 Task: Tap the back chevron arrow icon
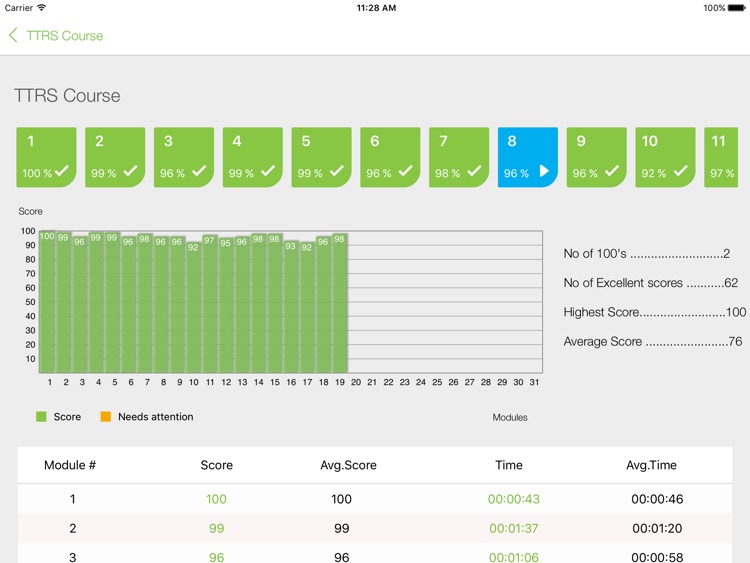pyautogui.click(x=13, y=35)
